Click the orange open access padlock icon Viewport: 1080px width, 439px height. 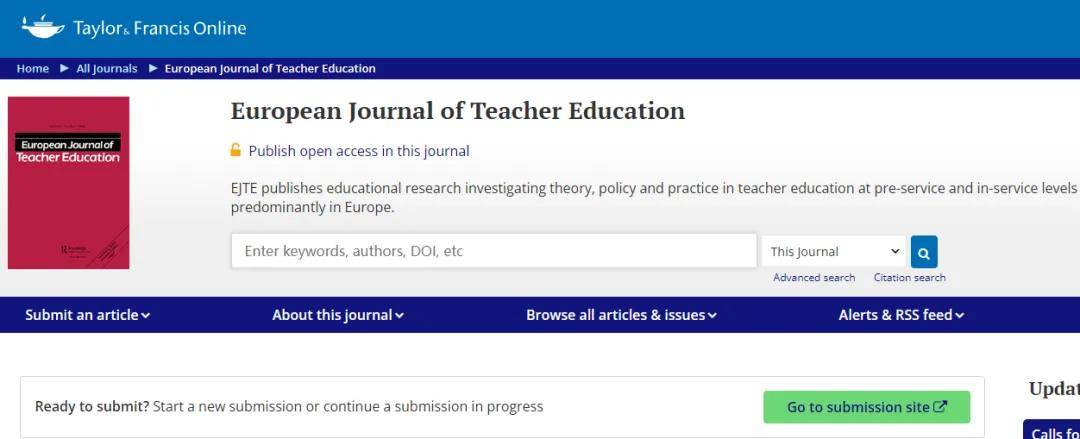236,151
